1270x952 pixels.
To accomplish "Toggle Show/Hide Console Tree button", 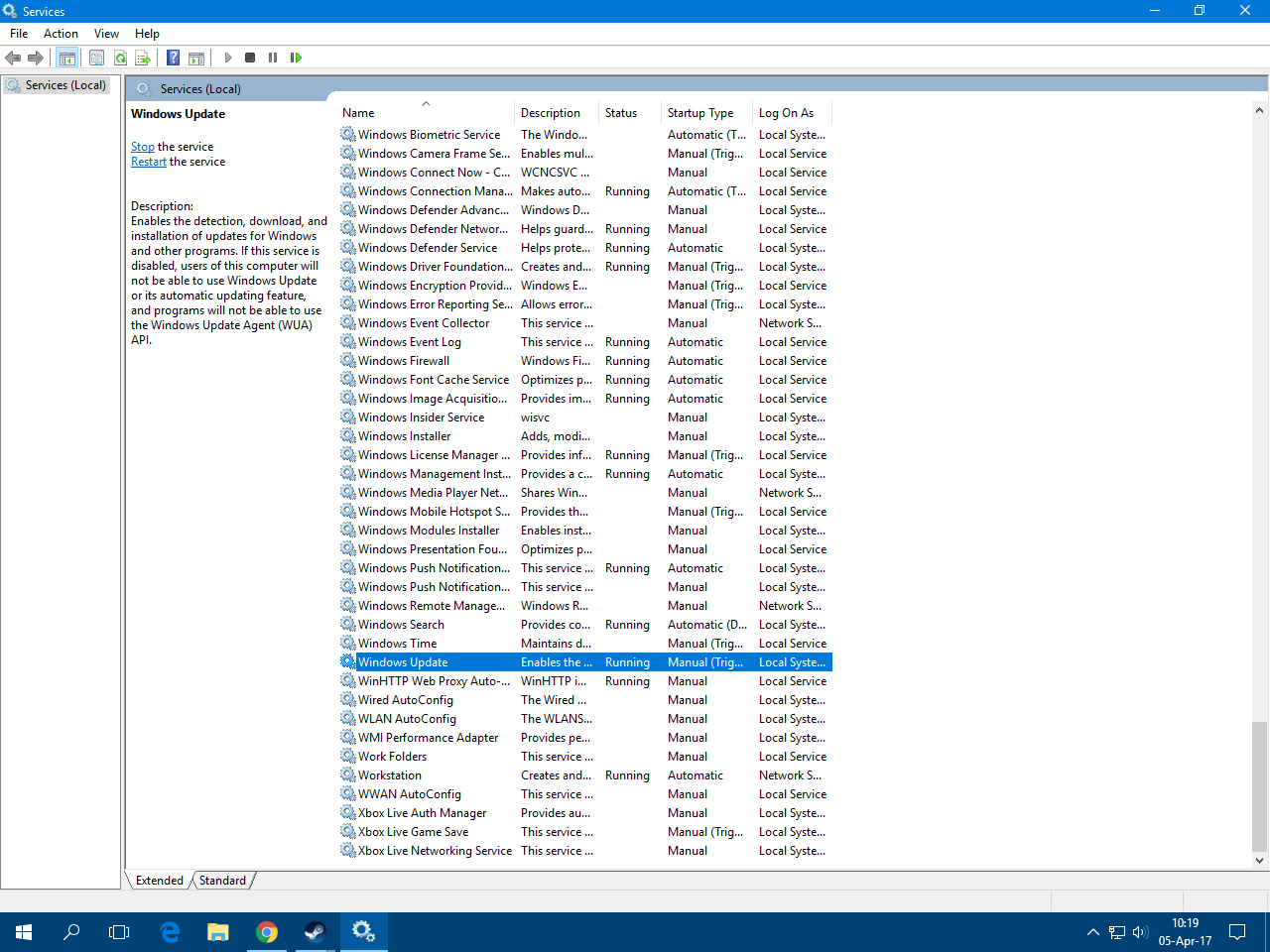I will coord(67,58).
